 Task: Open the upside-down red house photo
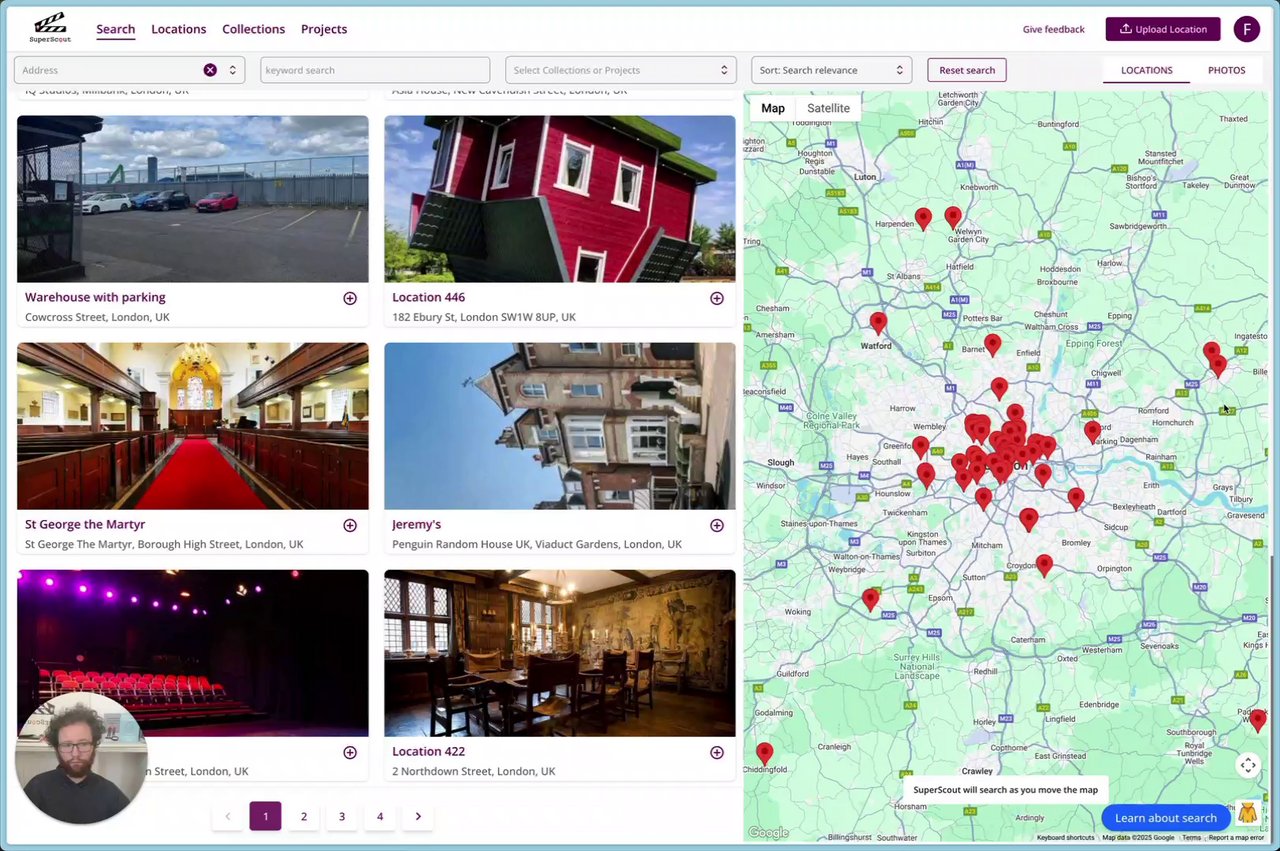(x=560, y=199)
